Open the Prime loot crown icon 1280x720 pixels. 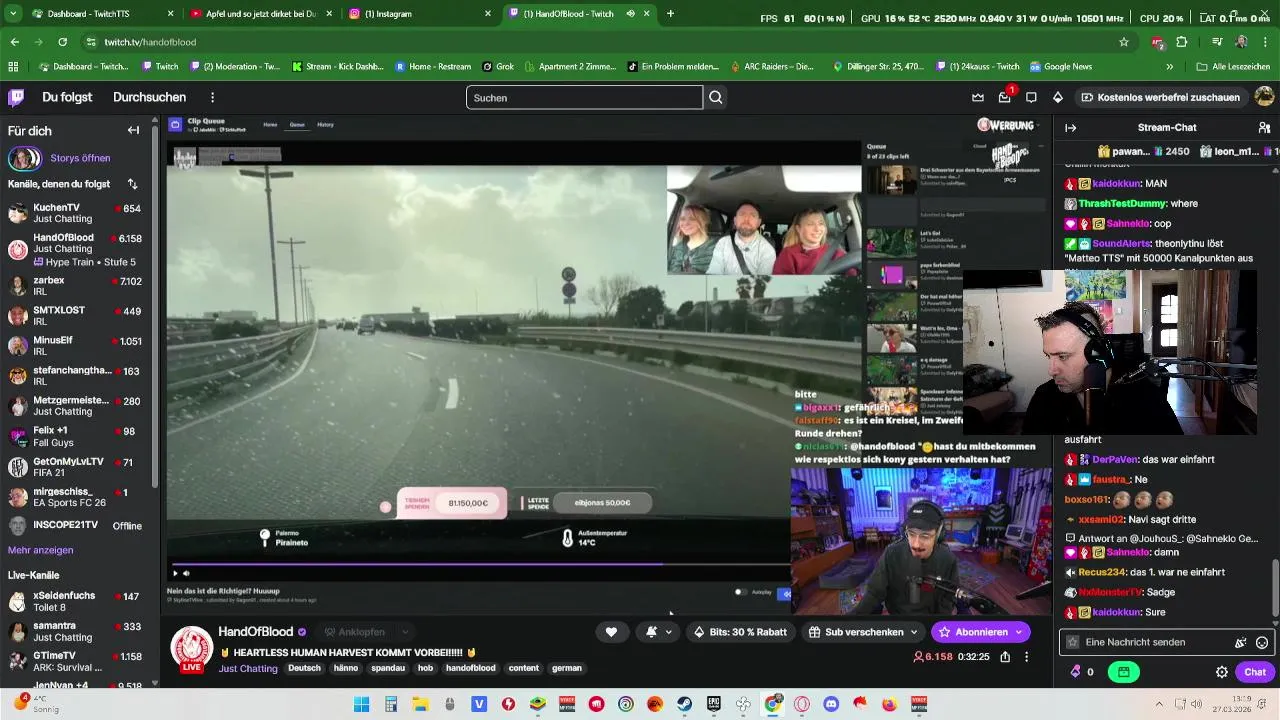pyautogui.click(x=978, y=97)
